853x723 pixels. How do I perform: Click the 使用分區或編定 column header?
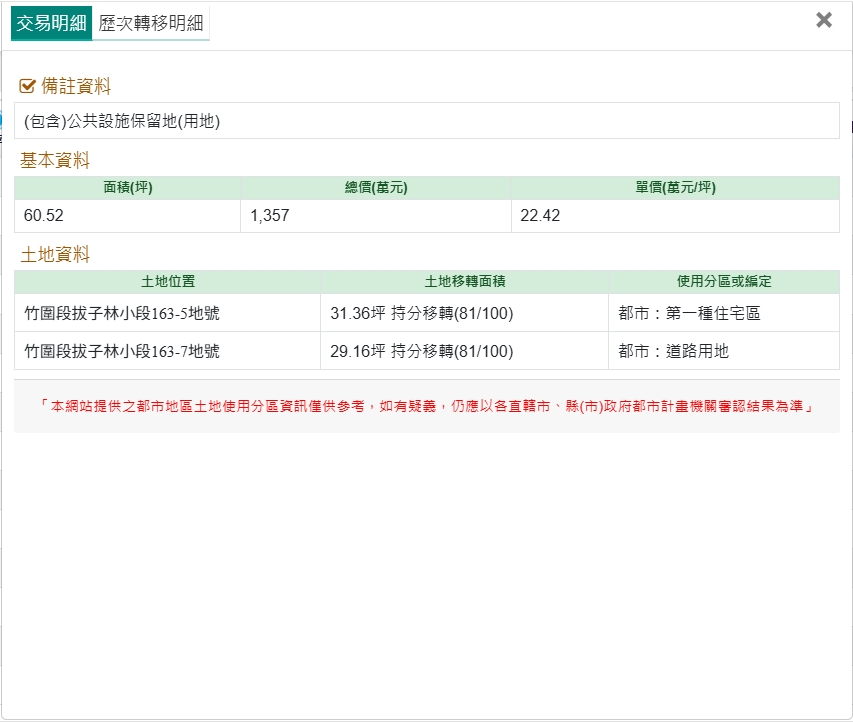pyautogui.click(x=724, y=282)
